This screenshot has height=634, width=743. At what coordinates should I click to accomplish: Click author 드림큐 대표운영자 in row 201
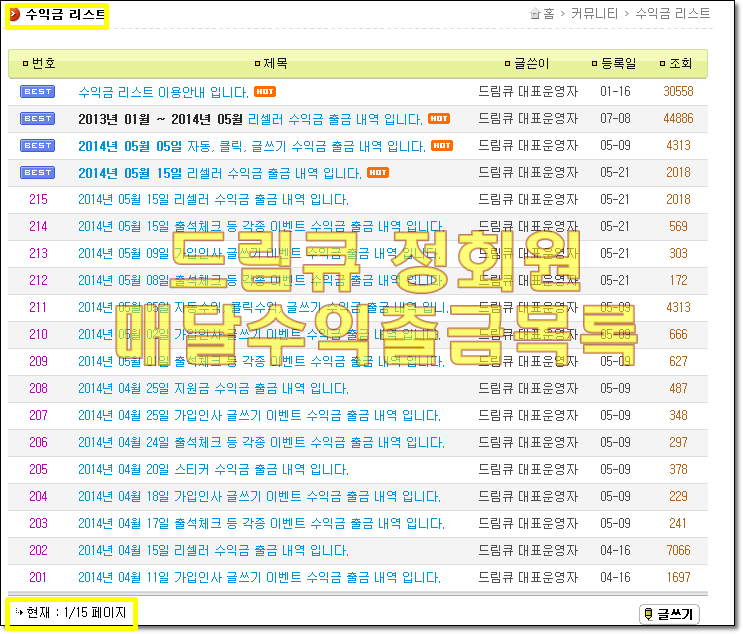[528, 578]
